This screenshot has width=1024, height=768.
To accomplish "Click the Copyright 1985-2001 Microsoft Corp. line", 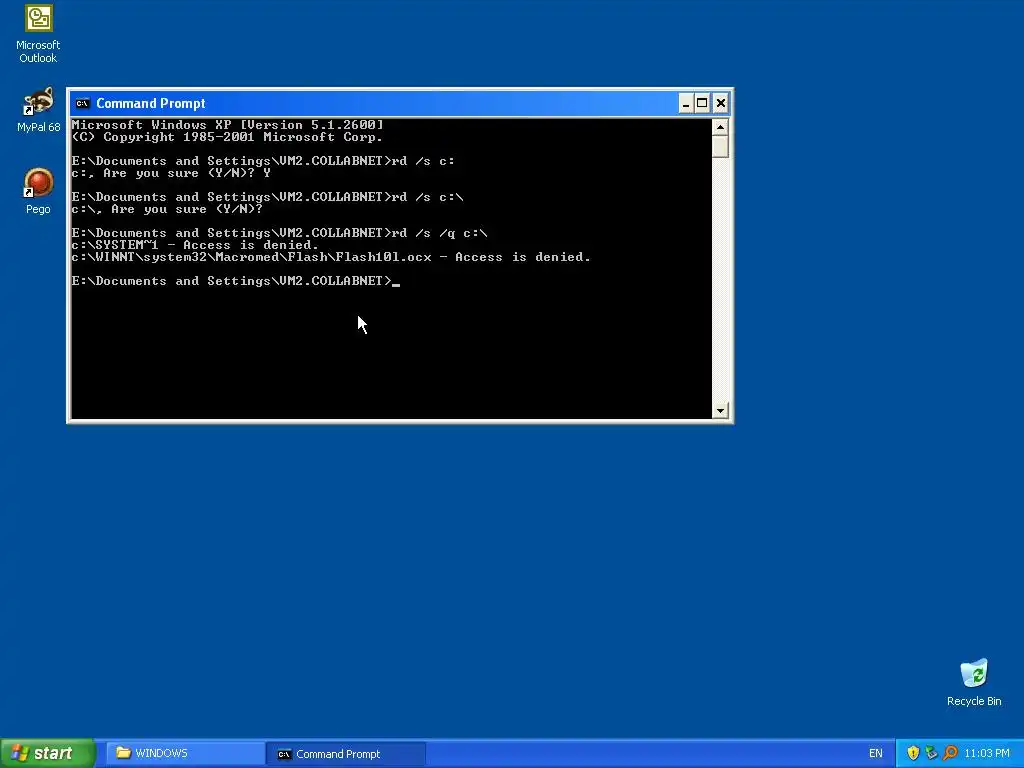I will click(227, 136).
